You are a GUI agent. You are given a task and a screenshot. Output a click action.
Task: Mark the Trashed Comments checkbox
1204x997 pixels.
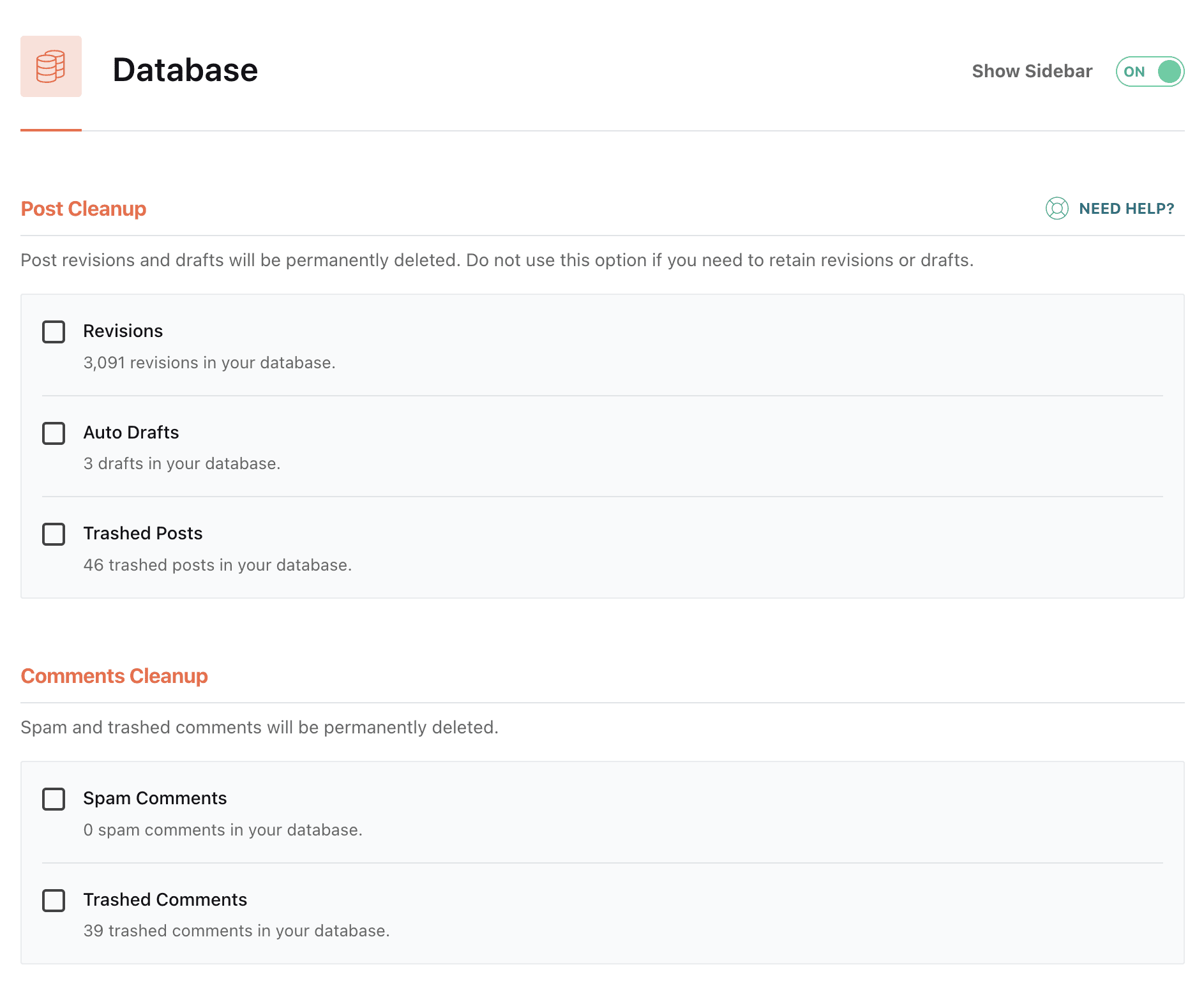54,901
